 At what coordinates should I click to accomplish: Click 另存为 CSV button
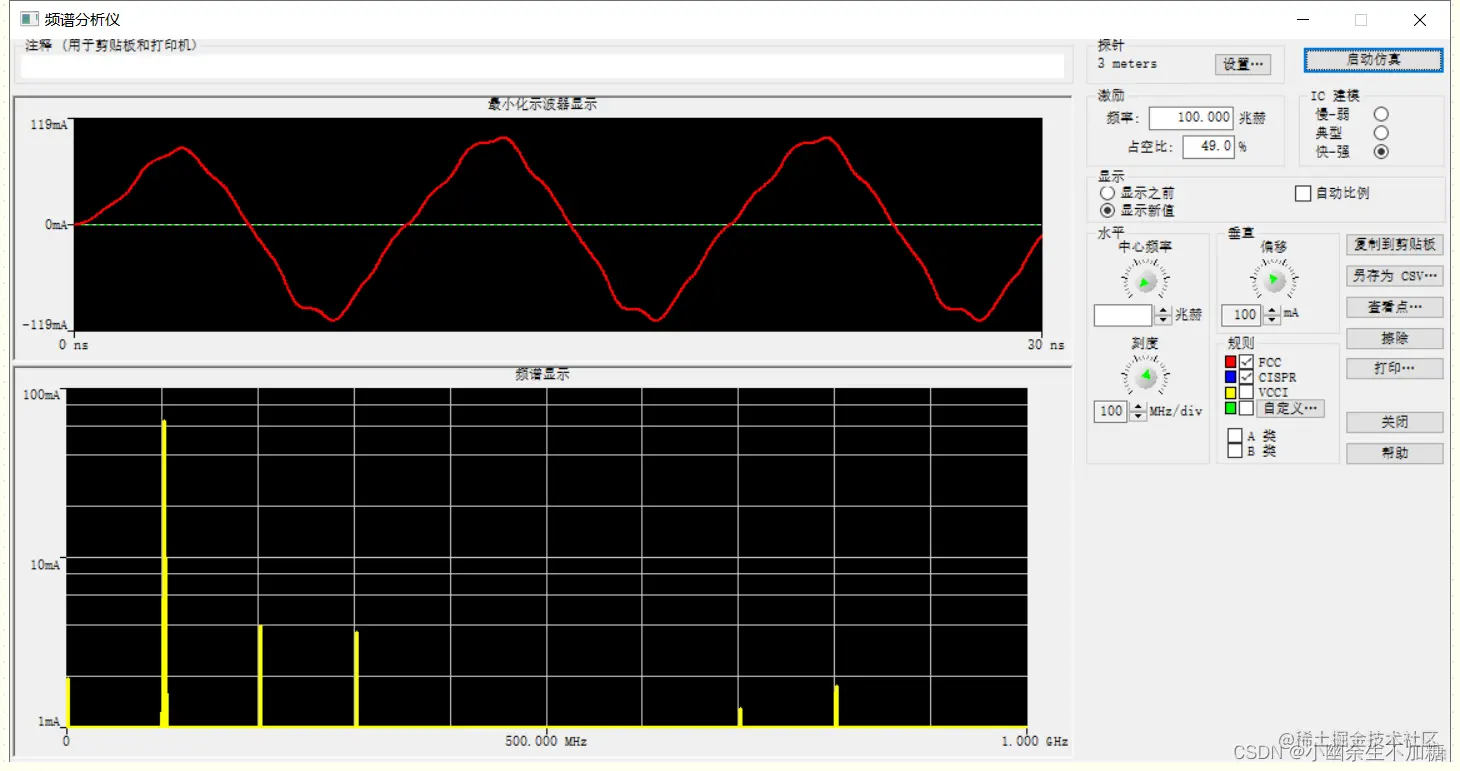click(x=1394, y=276)
